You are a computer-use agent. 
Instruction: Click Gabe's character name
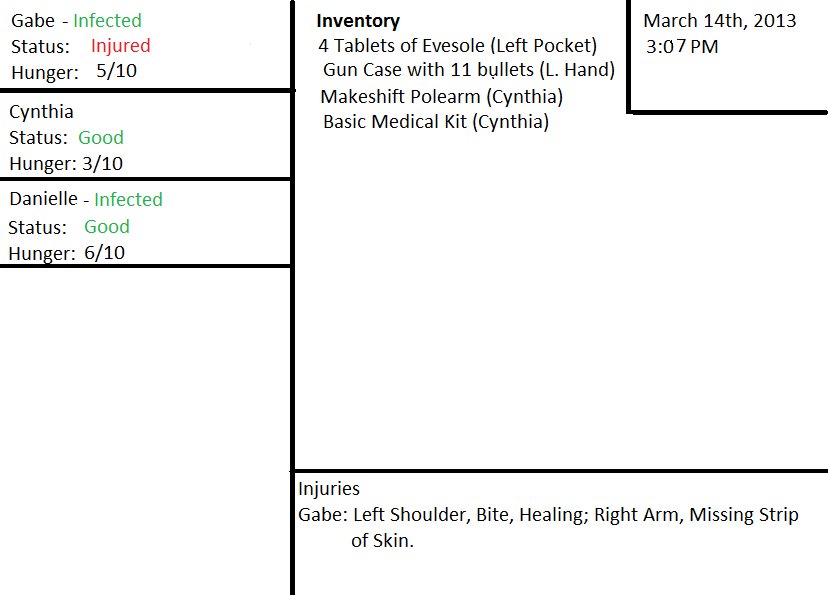tap(33, 20)
